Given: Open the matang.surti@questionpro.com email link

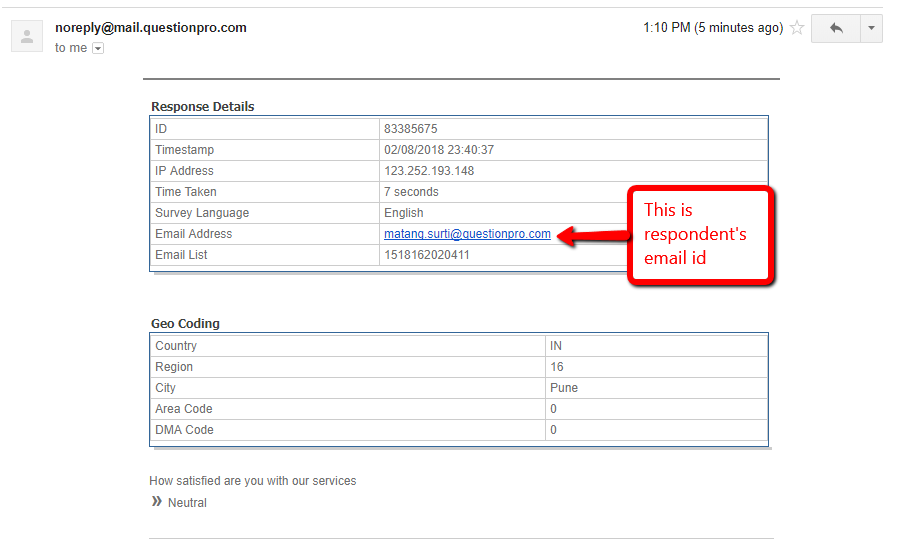Looking at the screenshot, I should pos(467,234).
